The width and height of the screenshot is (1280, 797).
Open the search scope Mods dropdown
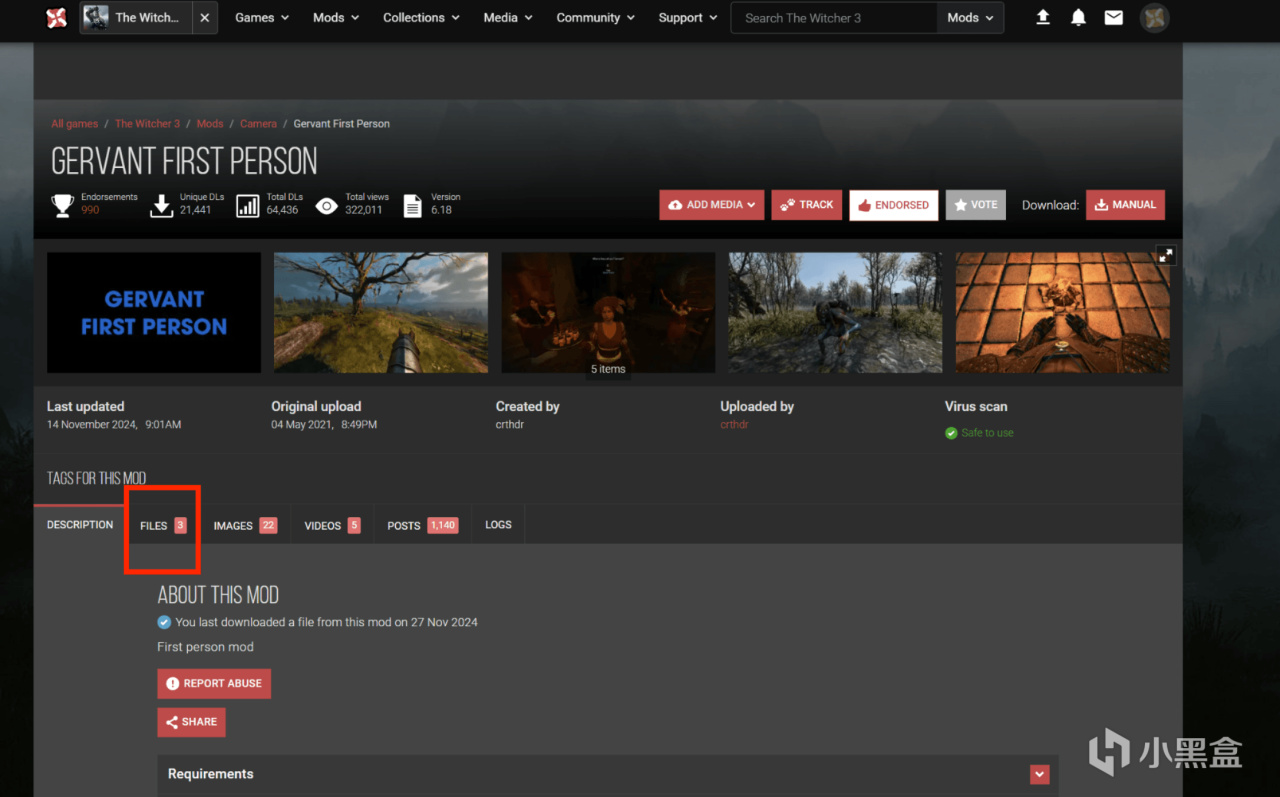[970, 18]
